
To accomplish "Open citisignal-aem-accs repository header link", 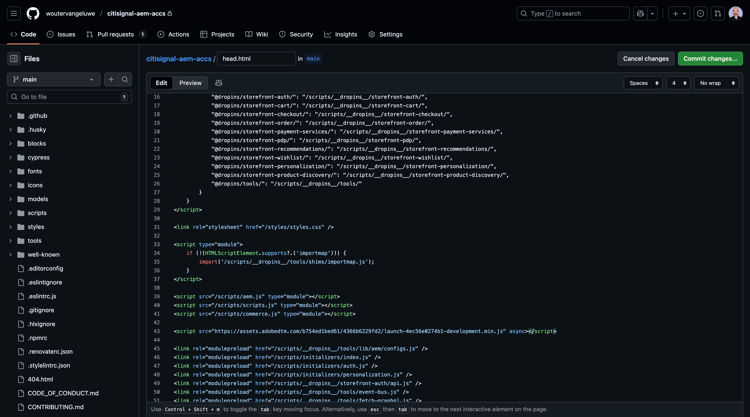I will click(136, 13).
